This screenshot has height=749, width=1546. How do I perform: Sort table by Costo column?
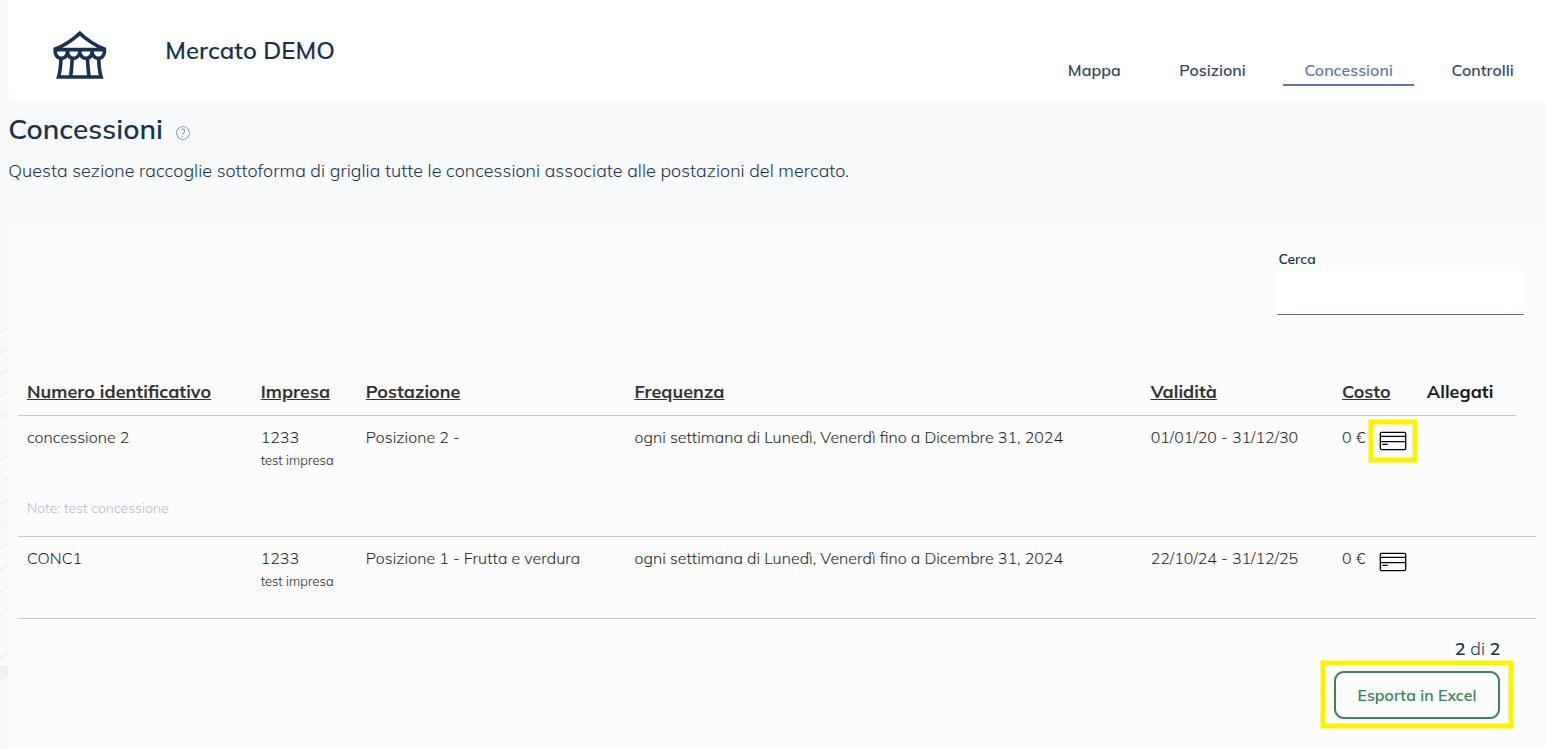pos(1366,392)
